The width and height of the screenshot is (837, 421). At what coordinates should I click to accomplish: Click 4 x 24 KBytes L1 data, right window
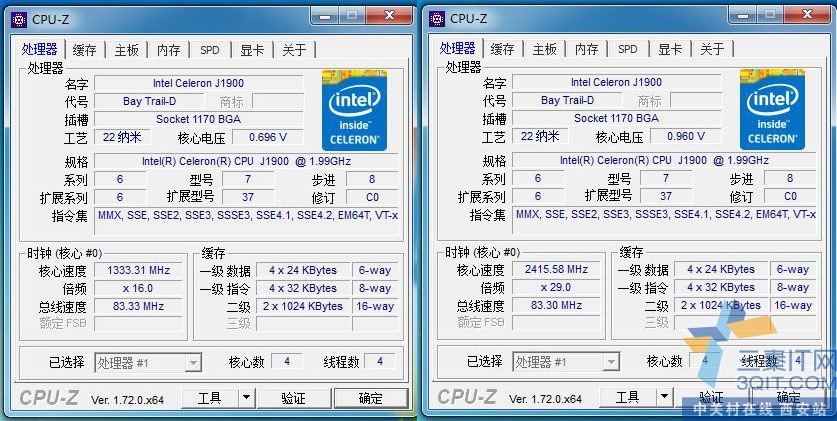pyautogui.click(x=721, y=269)
